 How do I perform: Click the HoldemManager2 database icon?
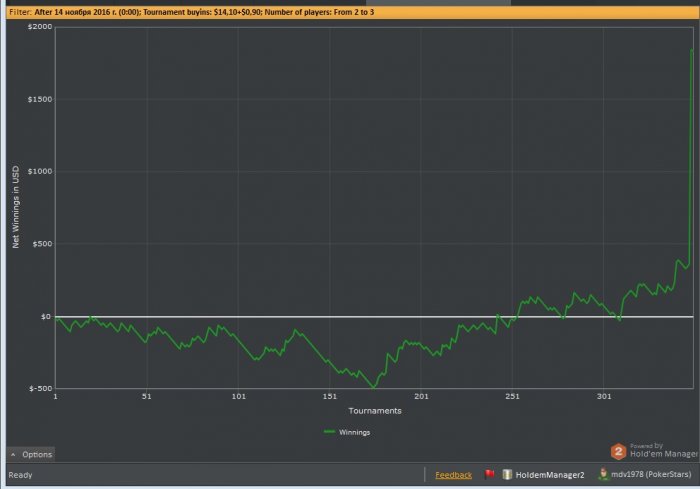507,474
